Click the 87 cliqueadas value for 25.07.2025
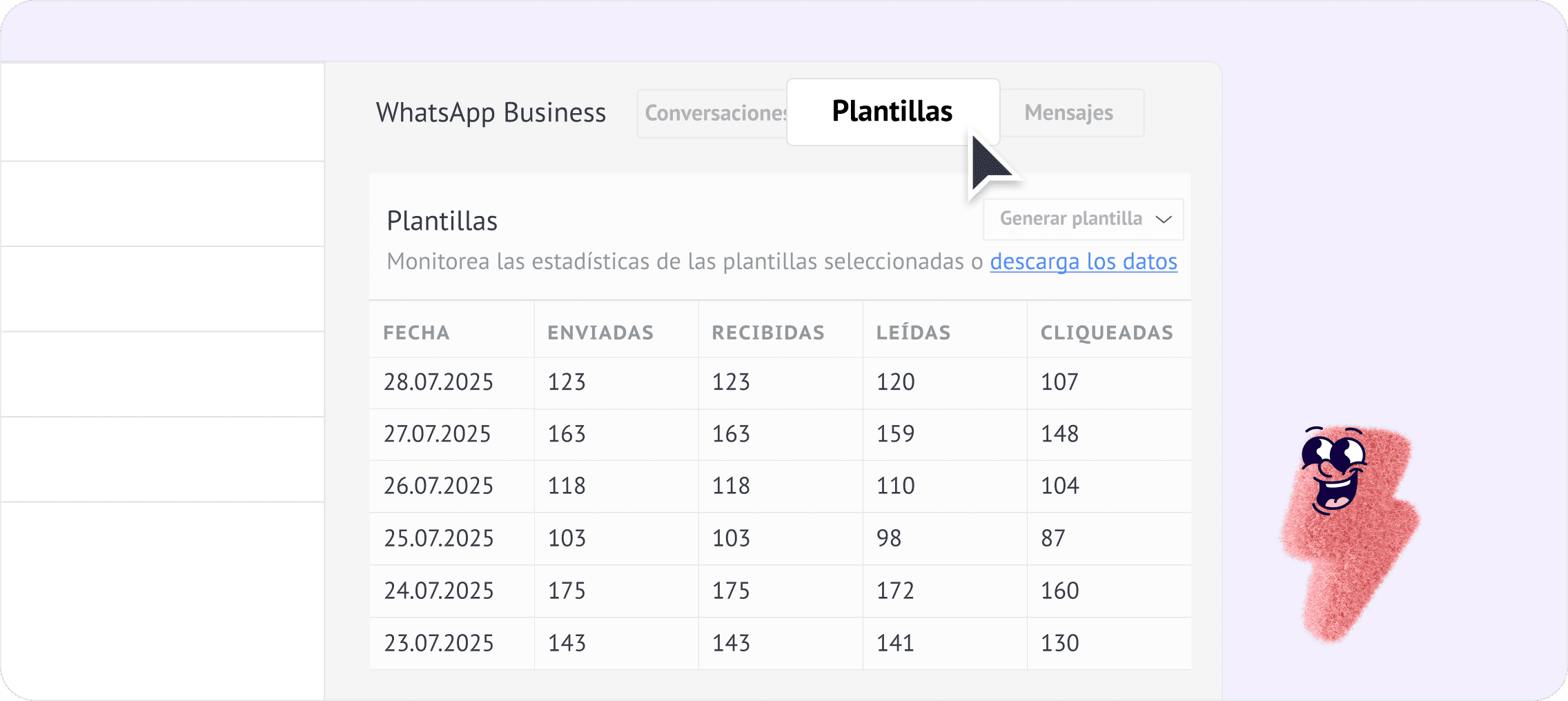The height and width of the screenshot is (701, 1568). coord(1053,538)
